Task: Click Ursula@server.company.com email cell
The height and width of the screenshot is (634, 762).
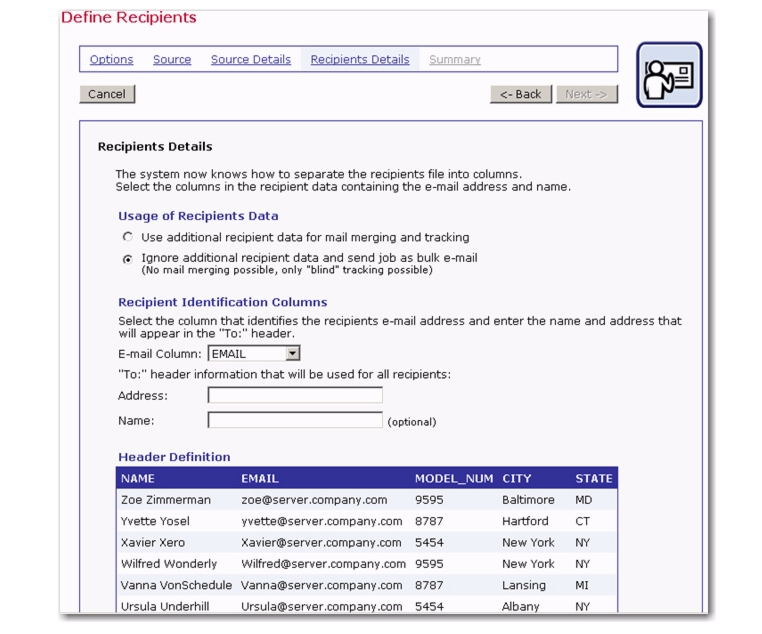Action: [x=322, y=606]
